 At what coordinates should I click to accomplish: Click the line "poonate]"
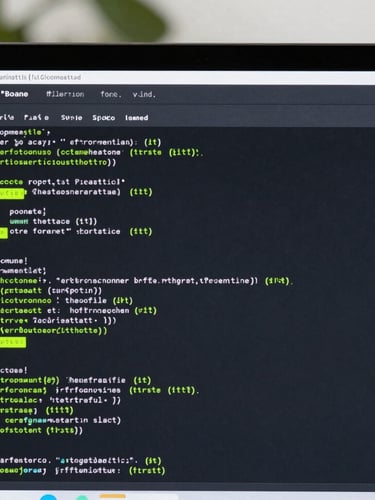(x=28, y=212)
